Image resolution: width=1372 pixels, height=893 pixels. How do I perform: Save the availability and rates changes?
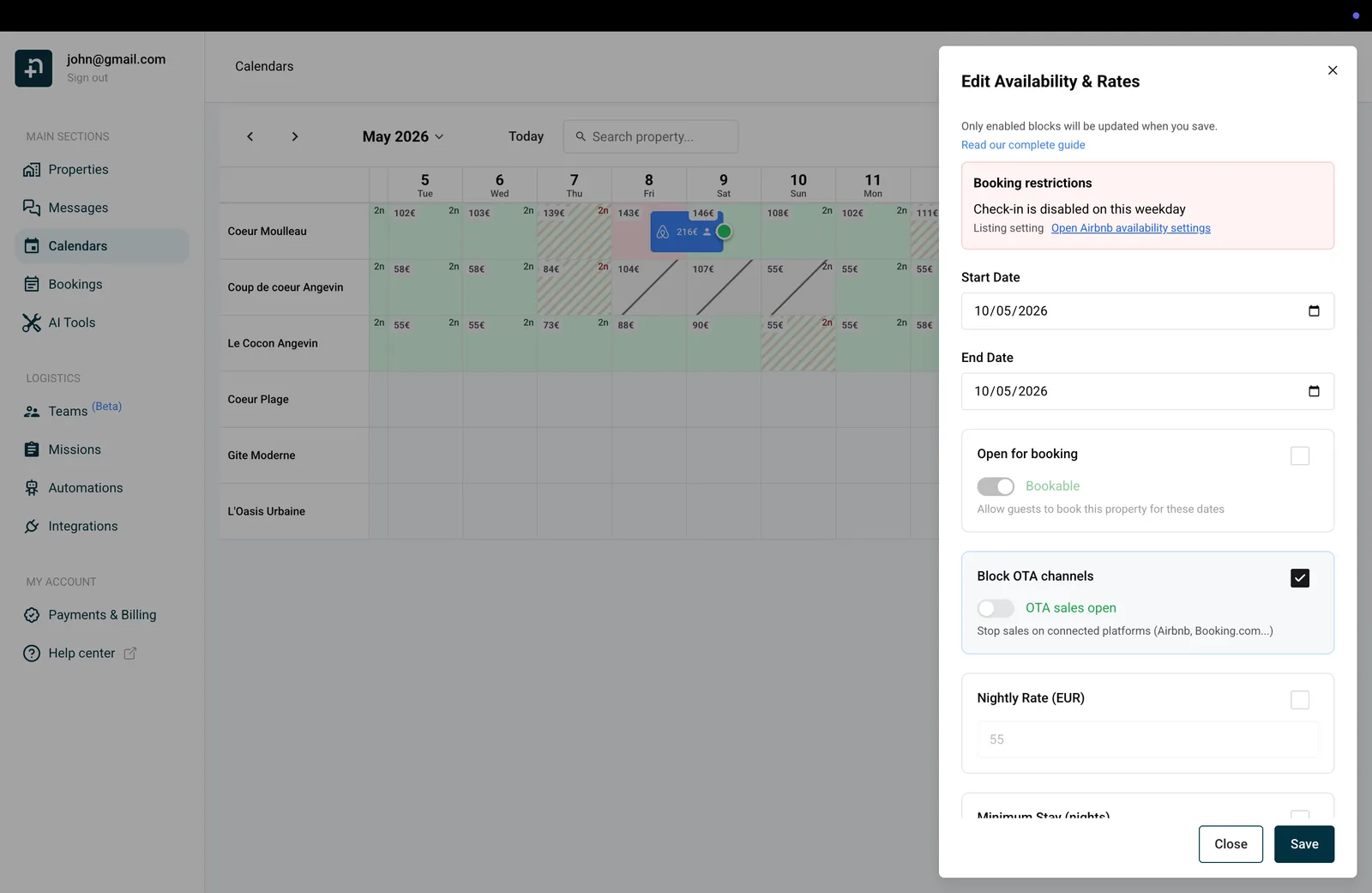1304,844
